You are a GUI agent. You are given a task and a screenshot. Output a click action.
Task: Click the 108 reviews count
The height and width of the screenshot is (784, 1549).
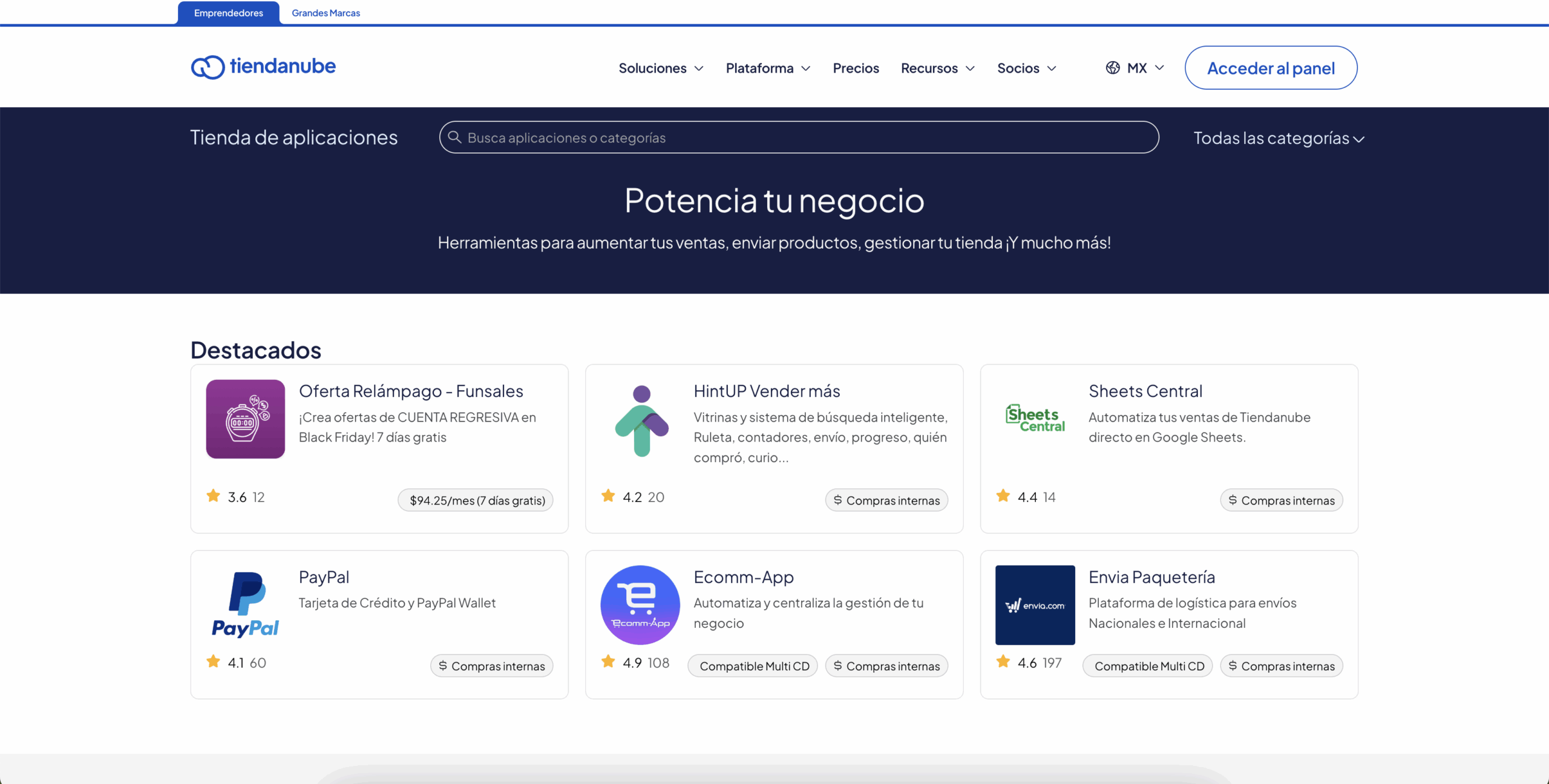tap(658, 662)
